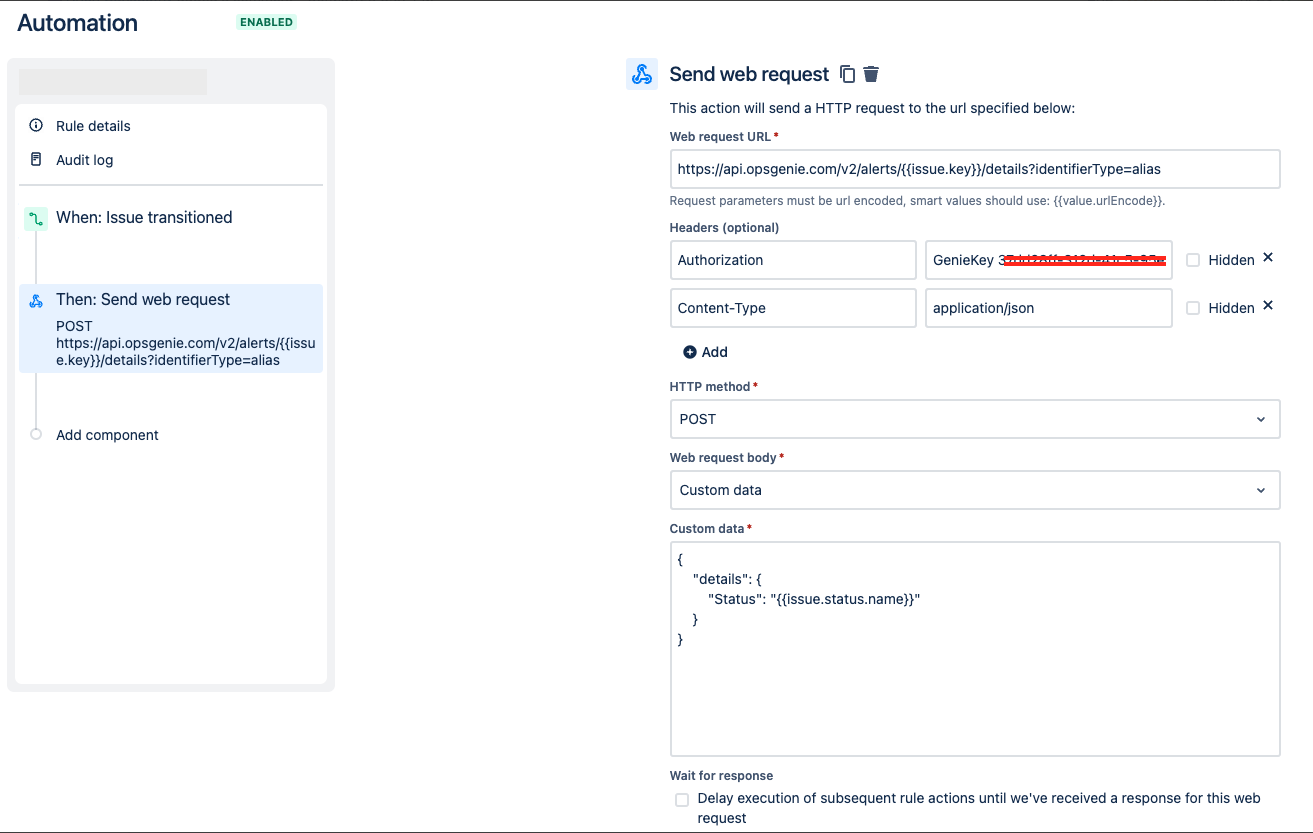Click the Add component circle marker

[36, 435]
